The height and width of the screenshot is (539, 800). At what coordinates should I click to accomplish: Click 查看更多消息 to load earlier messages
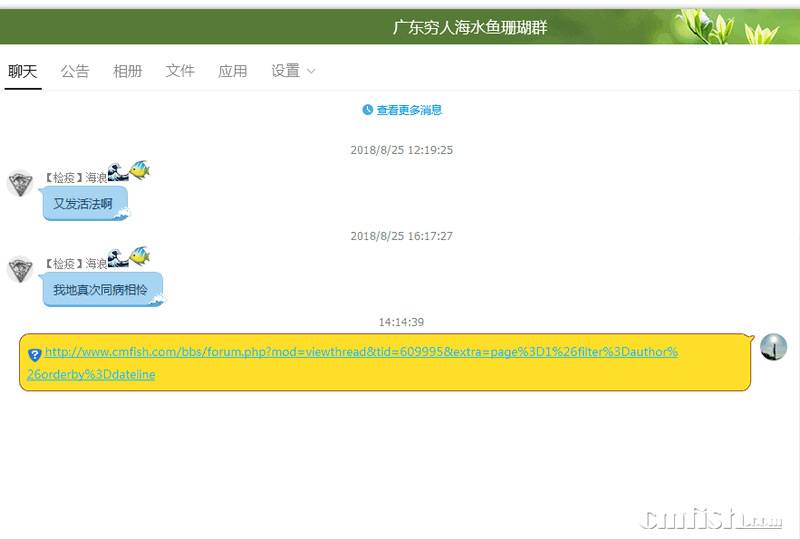[409, 110]
